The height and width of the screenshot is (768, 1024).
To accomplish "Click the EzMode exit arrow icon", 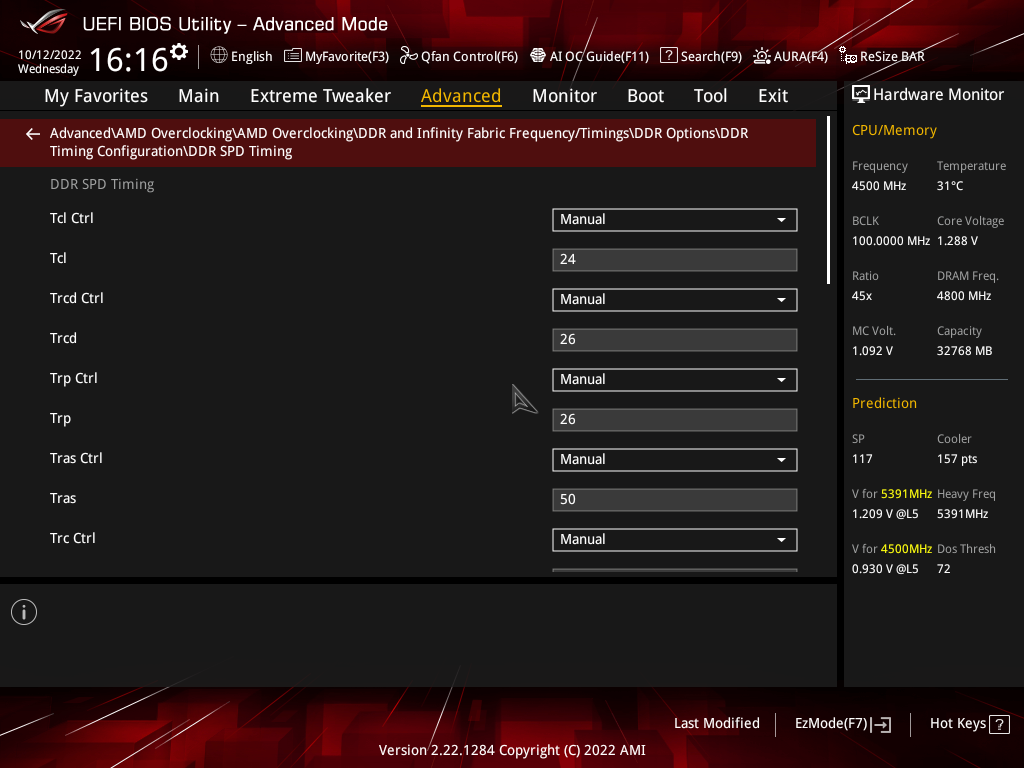I will pos(881,724).
